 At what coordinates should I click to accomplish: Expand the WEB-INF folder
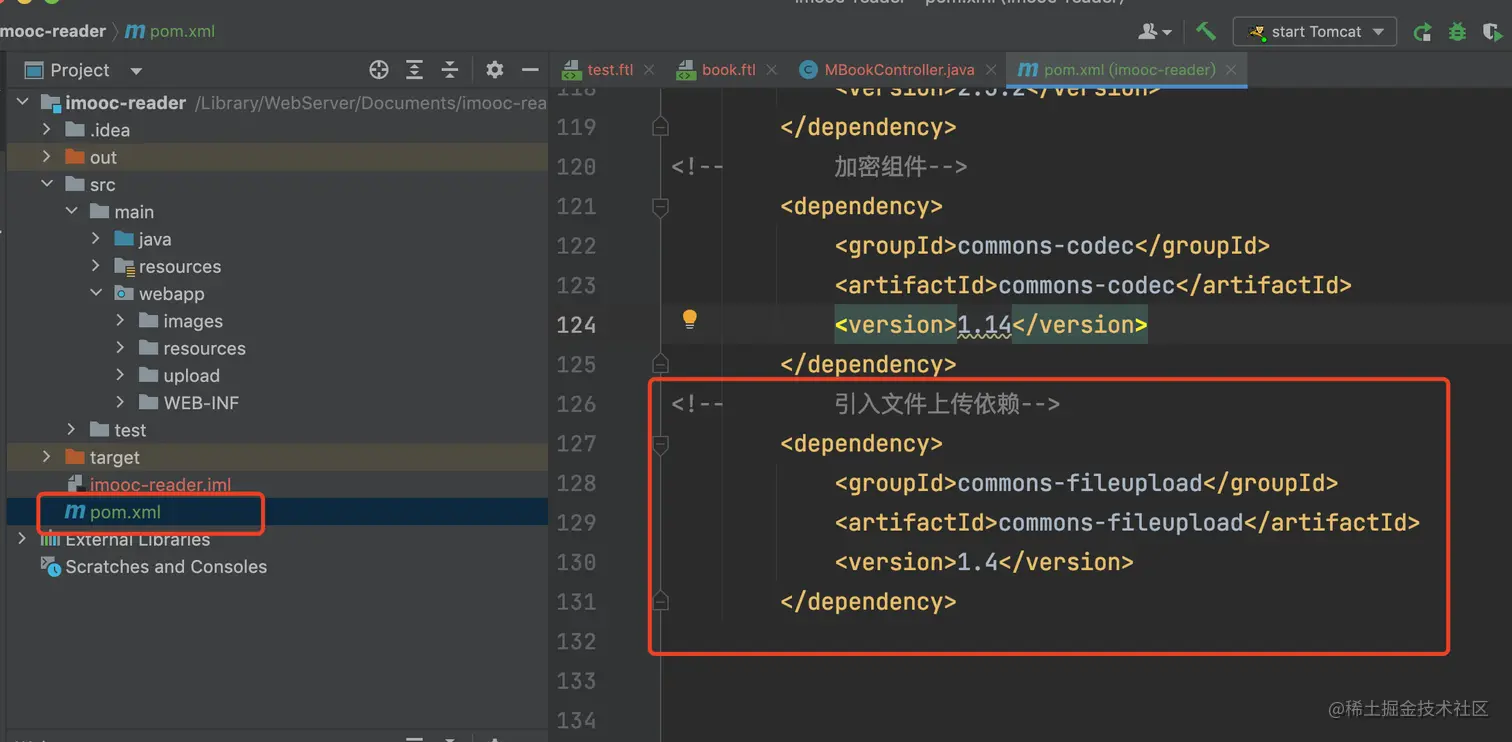pyautogui.click(x=121, y=403)
